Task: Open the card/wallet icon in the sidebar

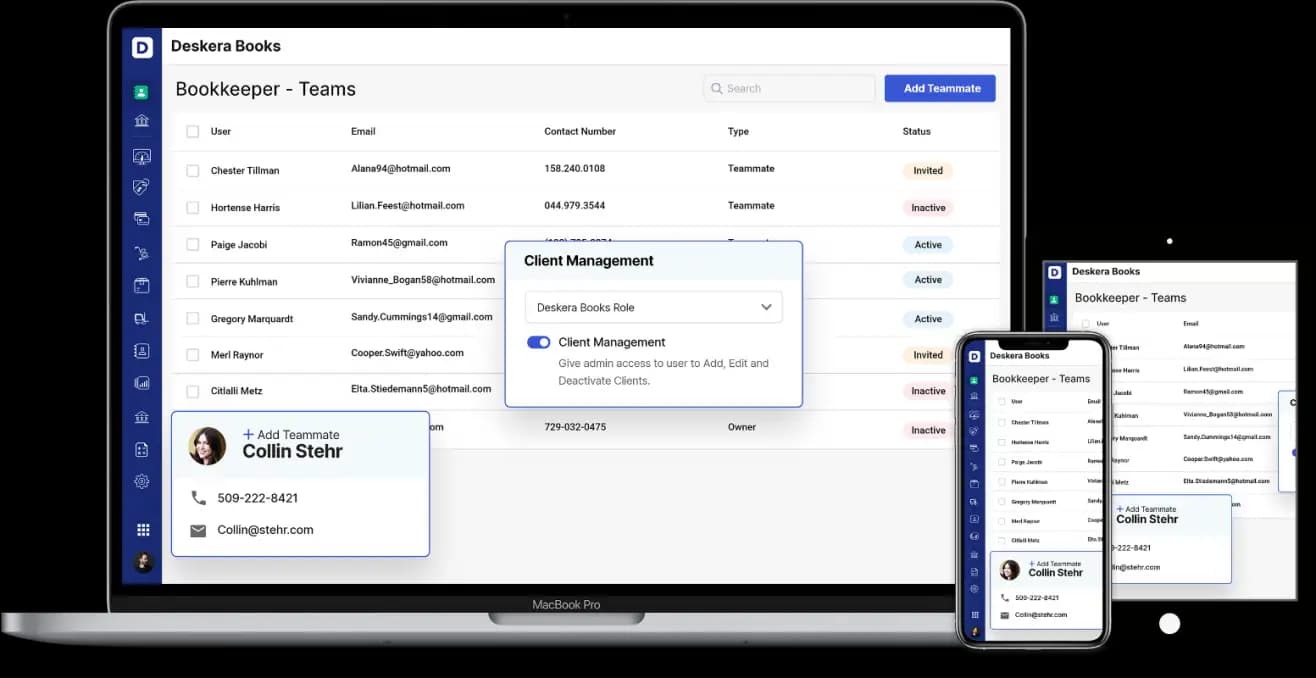Action: (141, 218)
